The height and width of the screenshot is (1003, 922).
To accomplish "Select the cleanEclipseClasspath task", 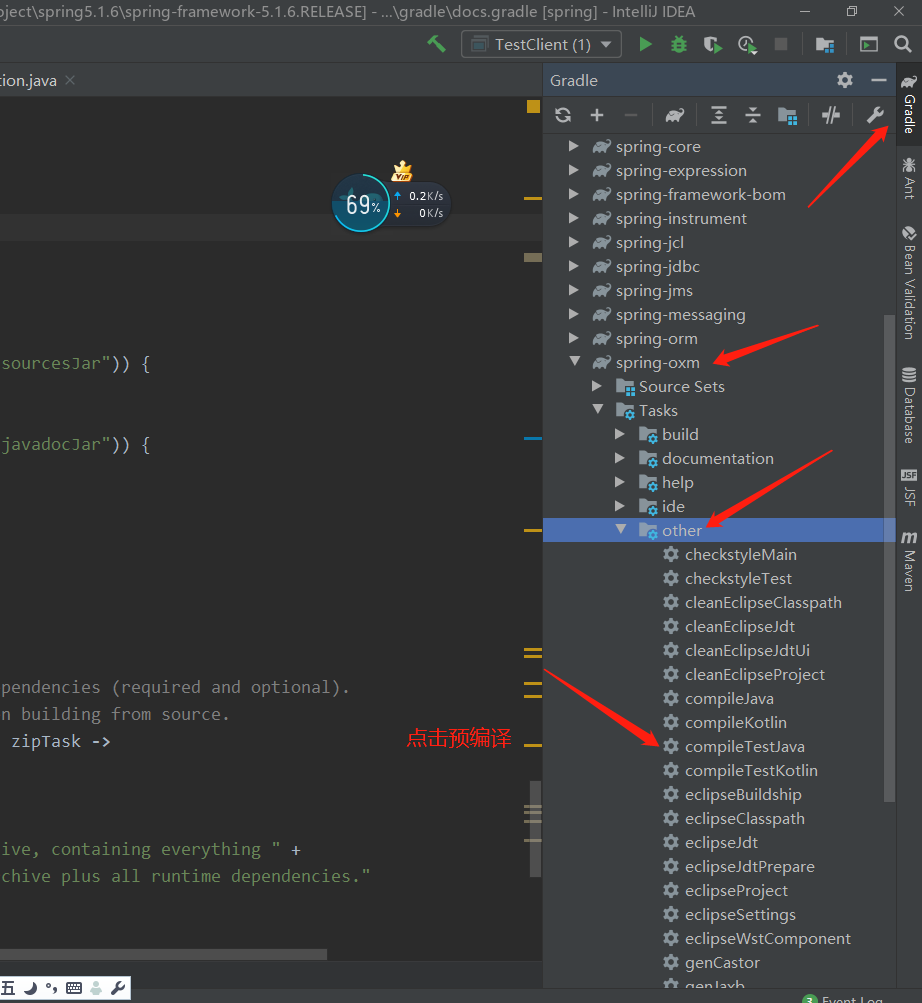I will pyautogui.click(x=763, y=603).
